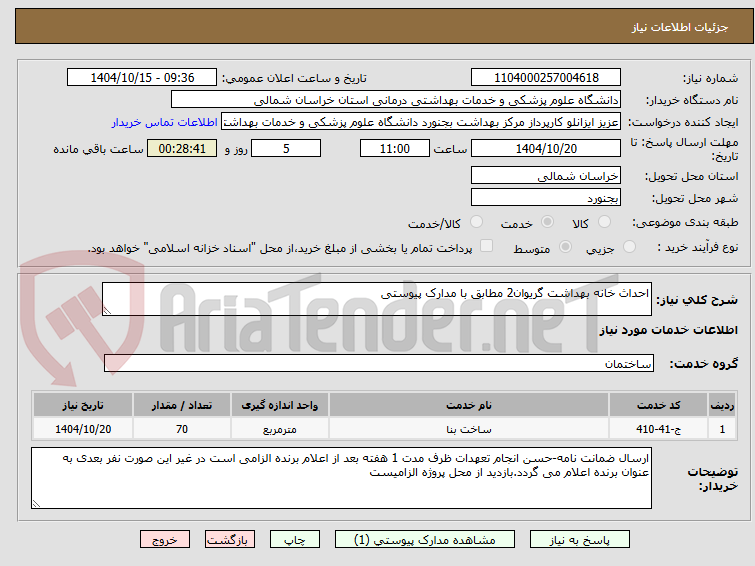Click the بازگشت back button
Screen dimensions: 755x566
pos(230,540)
